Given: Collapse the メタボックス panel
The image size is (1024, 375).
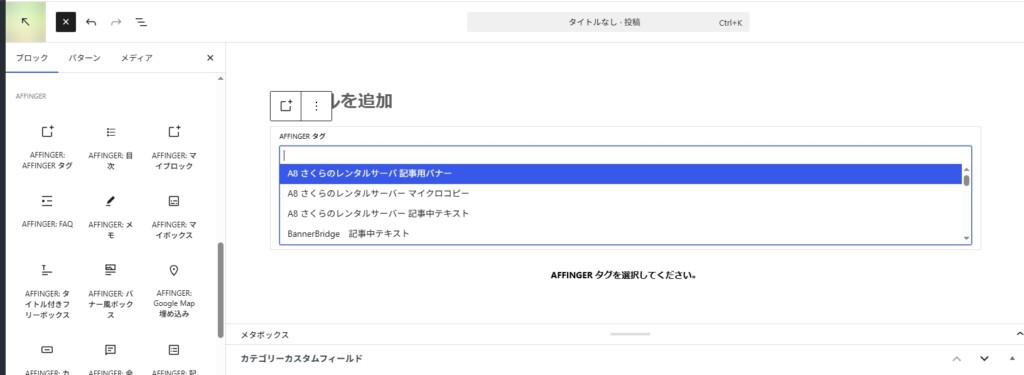Looking at the screenshot, I should 1019,334.
